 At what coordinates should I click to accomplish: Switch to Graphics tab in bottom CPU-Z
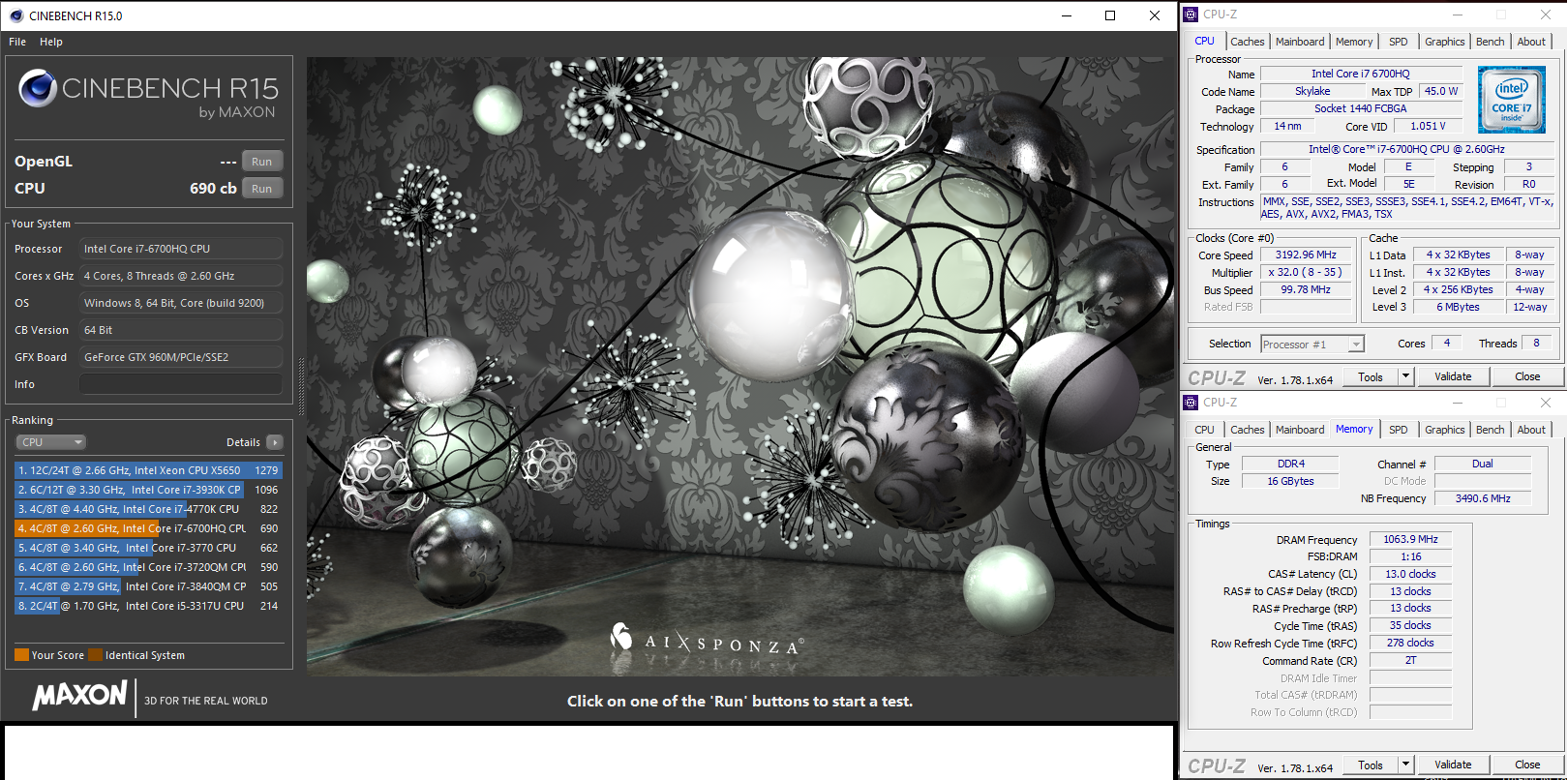(x=1444, y=430)
